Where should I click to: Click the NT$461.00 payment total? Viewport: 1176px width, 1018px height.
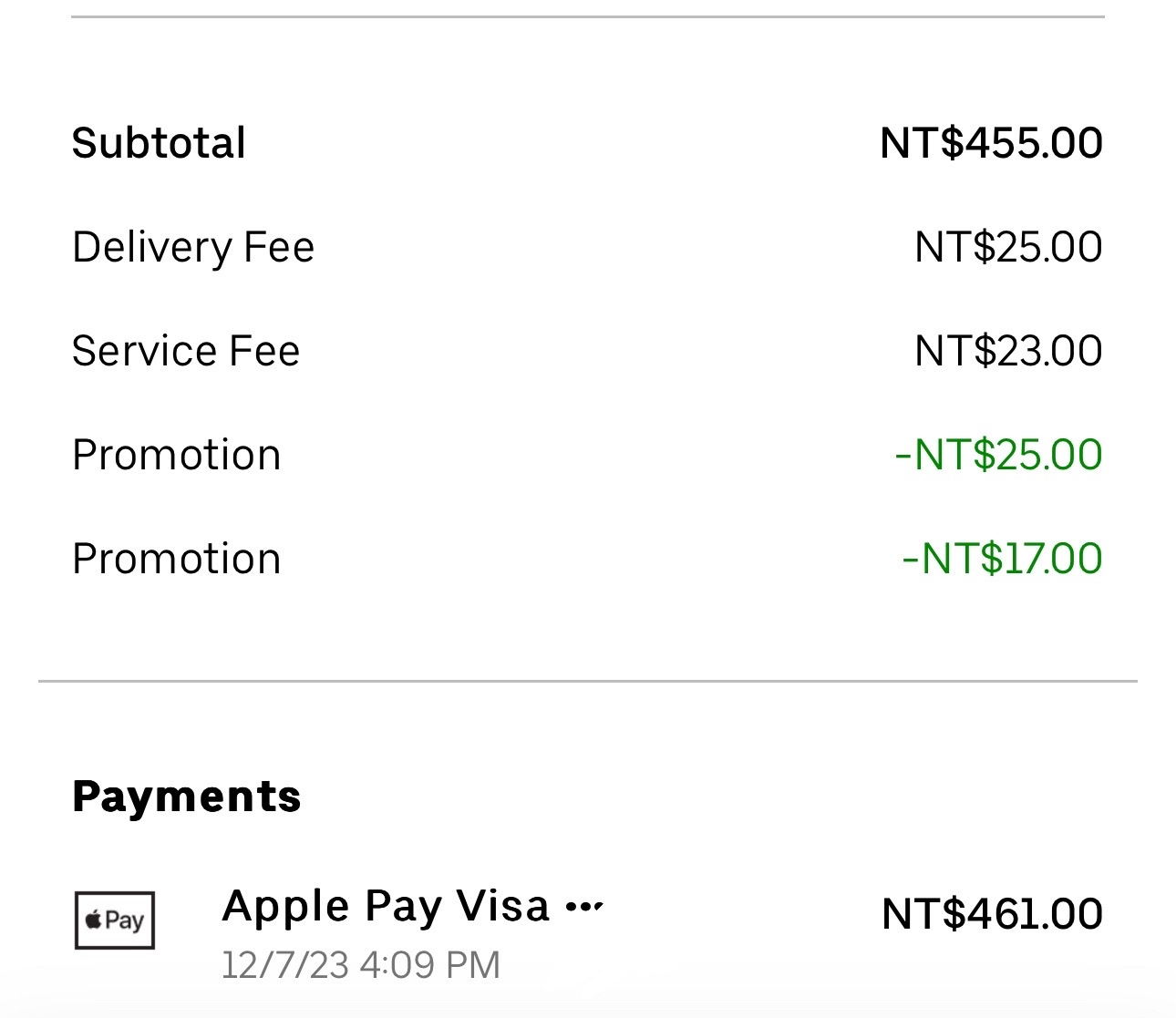coord(993,914)
